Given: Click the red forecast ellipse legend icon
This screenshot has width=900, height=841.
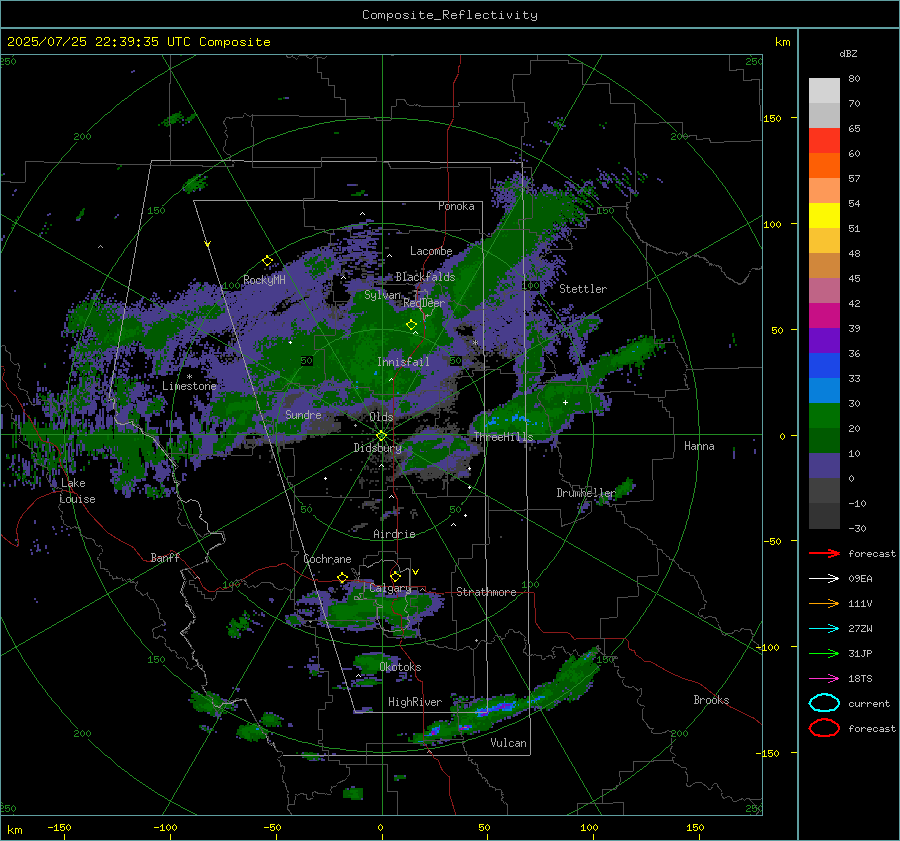Looking at the screenshot, I should pyautogui.click(x=824, y=728).
